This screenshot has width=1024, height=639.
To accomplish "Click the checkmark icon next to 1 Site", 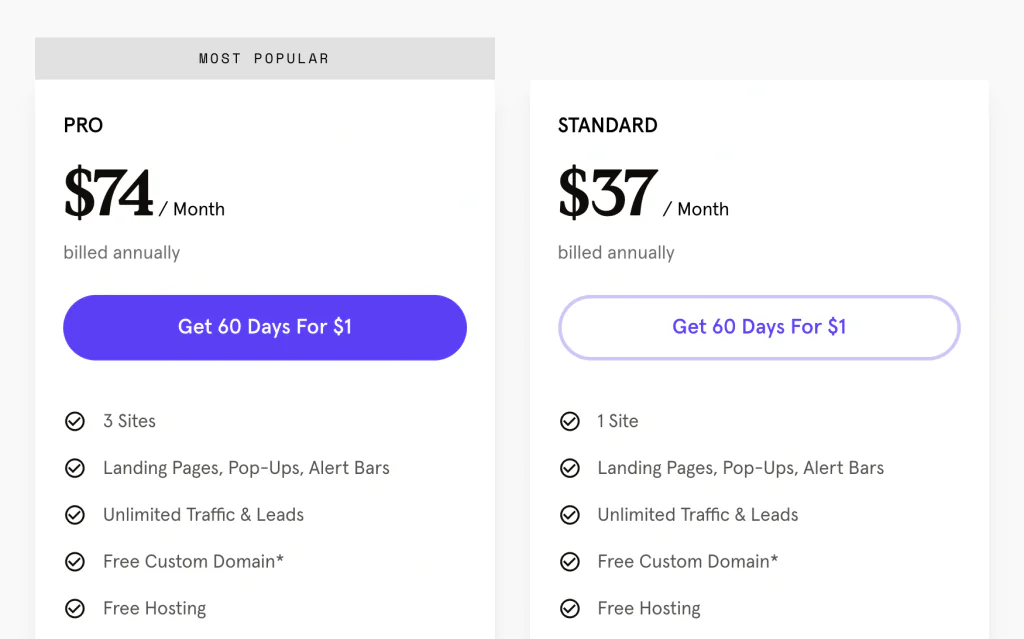I will (570, 421).
